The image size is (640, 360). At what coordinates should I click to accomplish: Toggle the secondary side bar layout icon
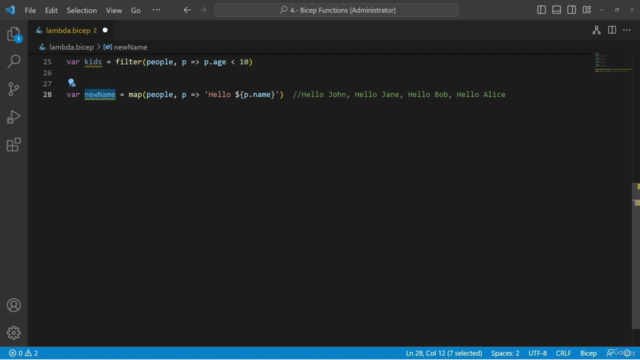click(x=571, y=10)
